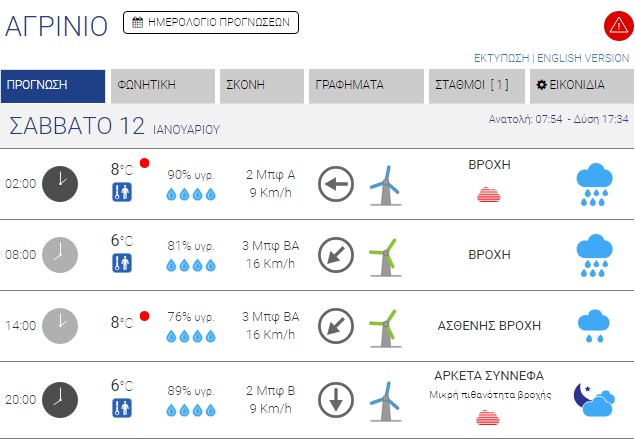Screen dimensions: 635x439
Task: Click the 20:00 dark clock icon
Action: [59, 400]
